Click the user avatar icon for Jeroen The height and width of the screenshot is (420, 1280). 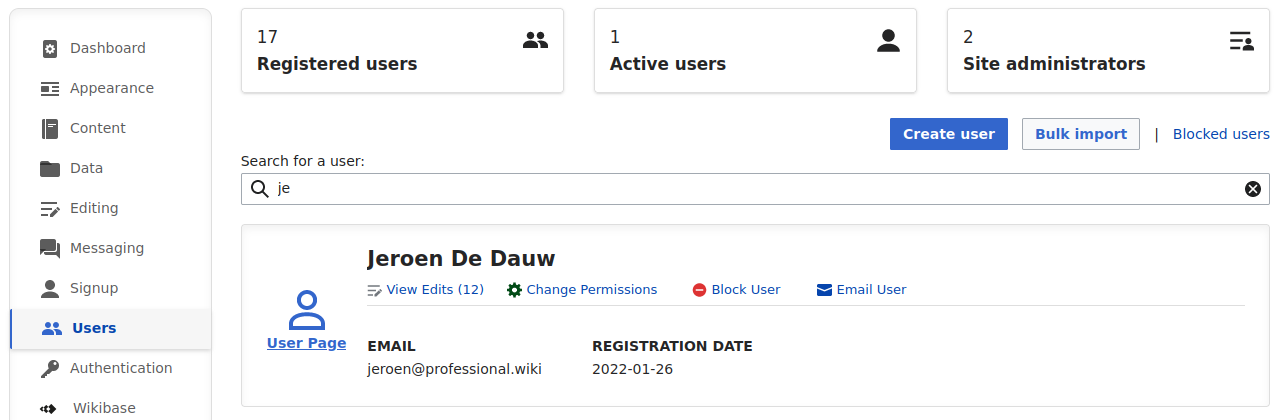click(306, 310)
